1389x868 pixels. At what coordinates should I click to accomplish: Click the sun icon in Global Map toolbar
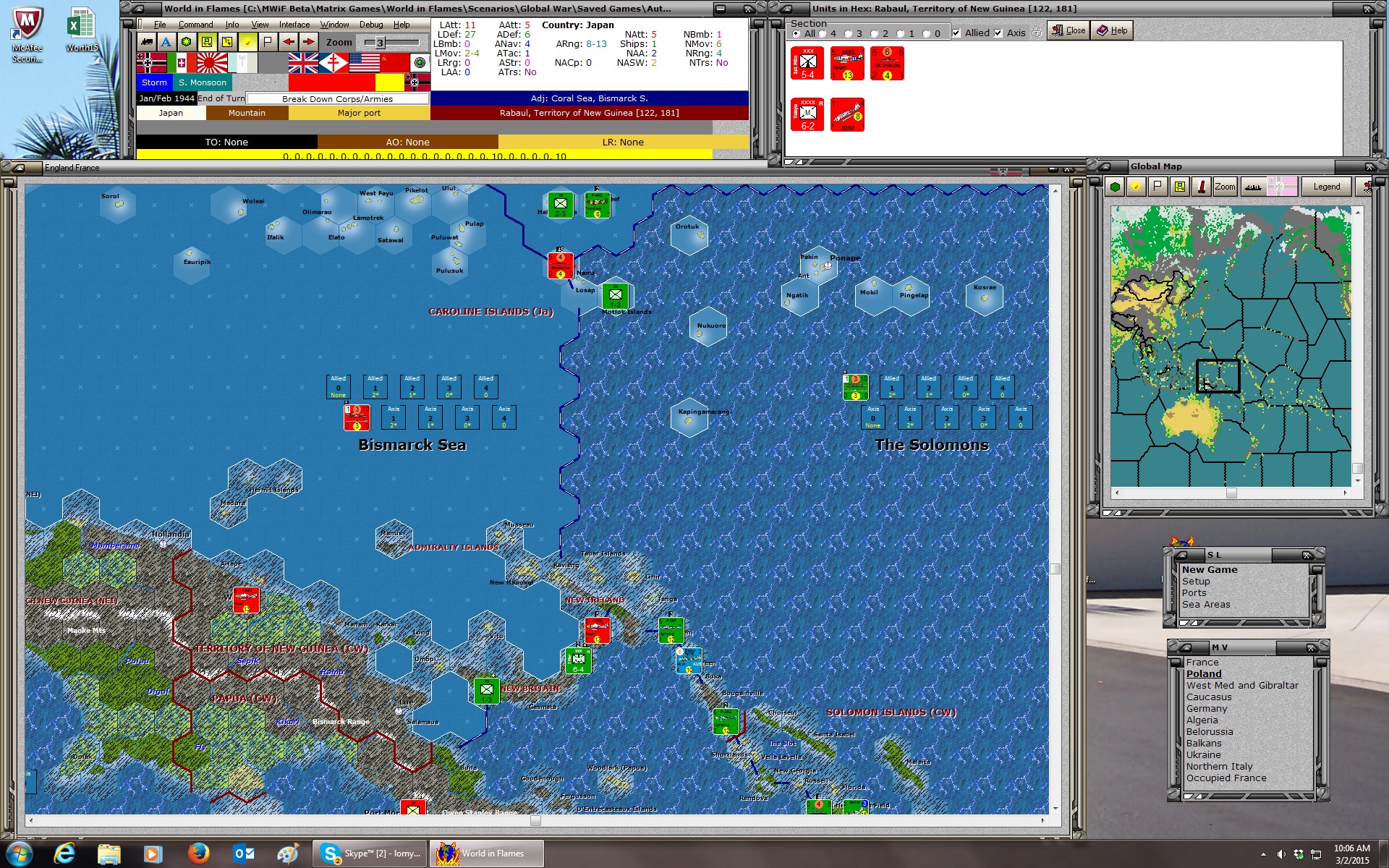(1137, 187)
